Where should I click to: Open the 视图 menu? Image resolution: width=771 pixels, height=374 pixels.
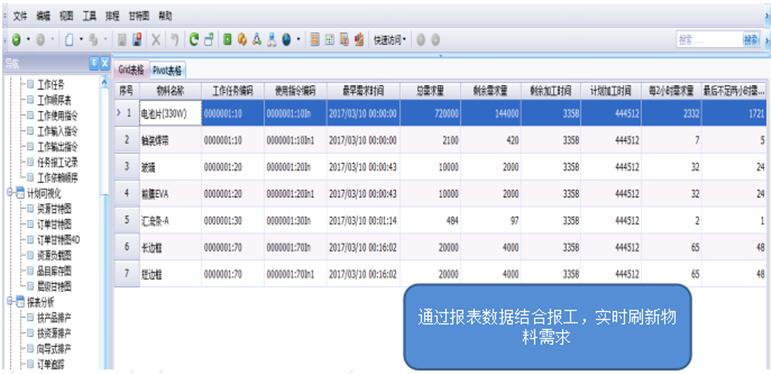click(66, 16)
